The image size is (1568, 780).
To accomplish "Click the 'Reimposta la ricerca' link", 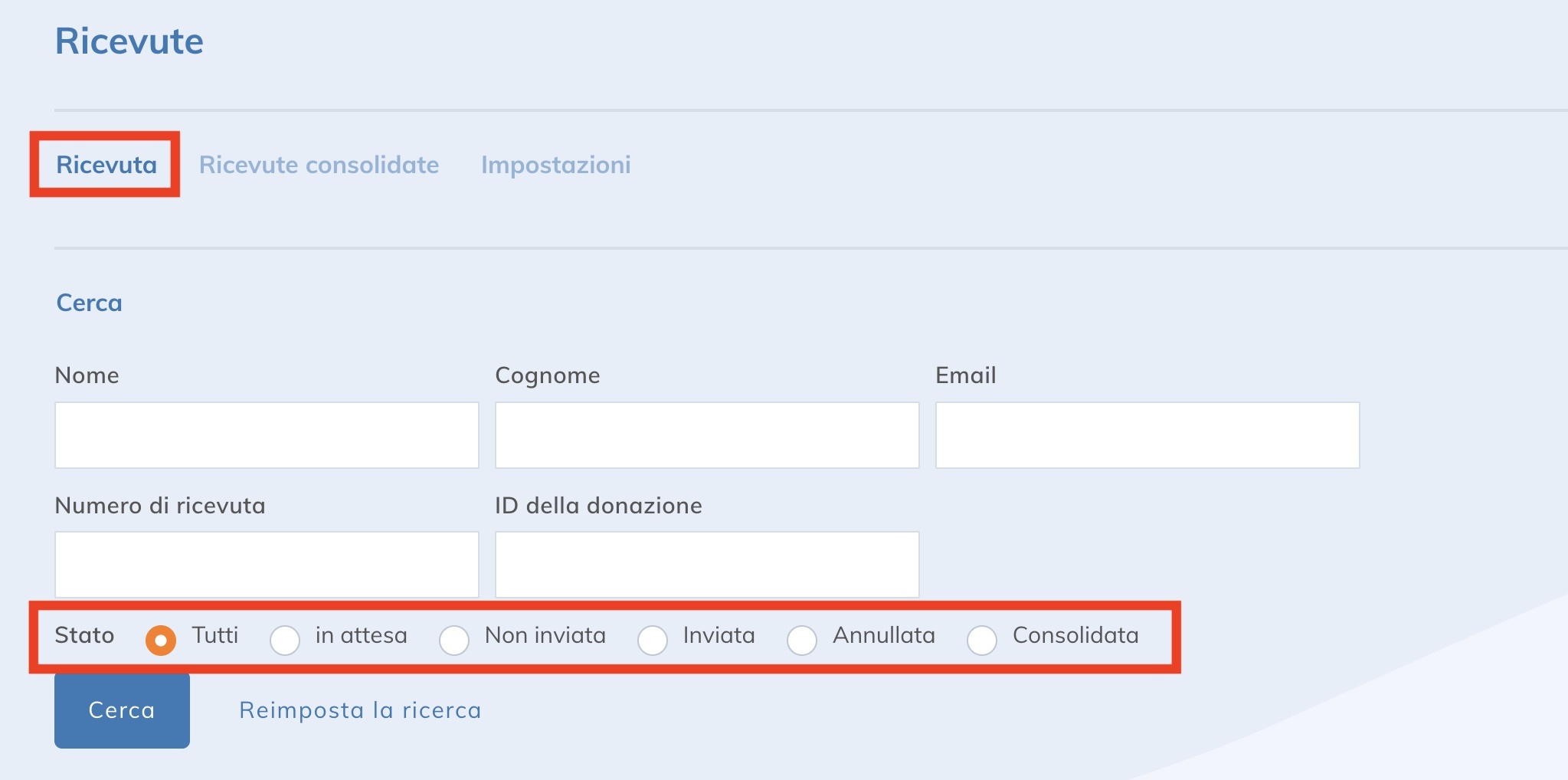I will coord(360,710).
